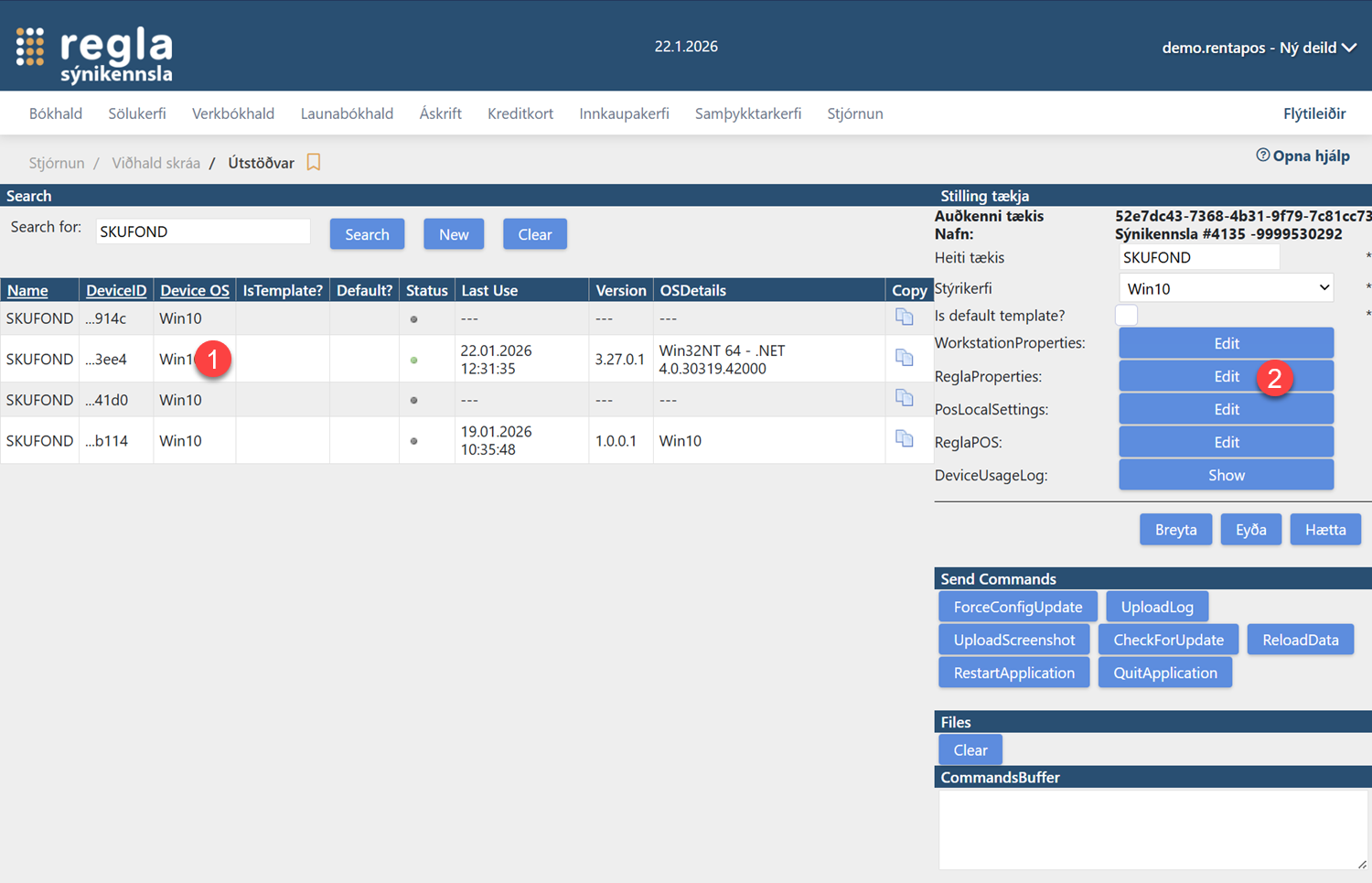This screenshot has width=1372, height=883.
Task: Click the Search for input field
Action: point(203,232)
